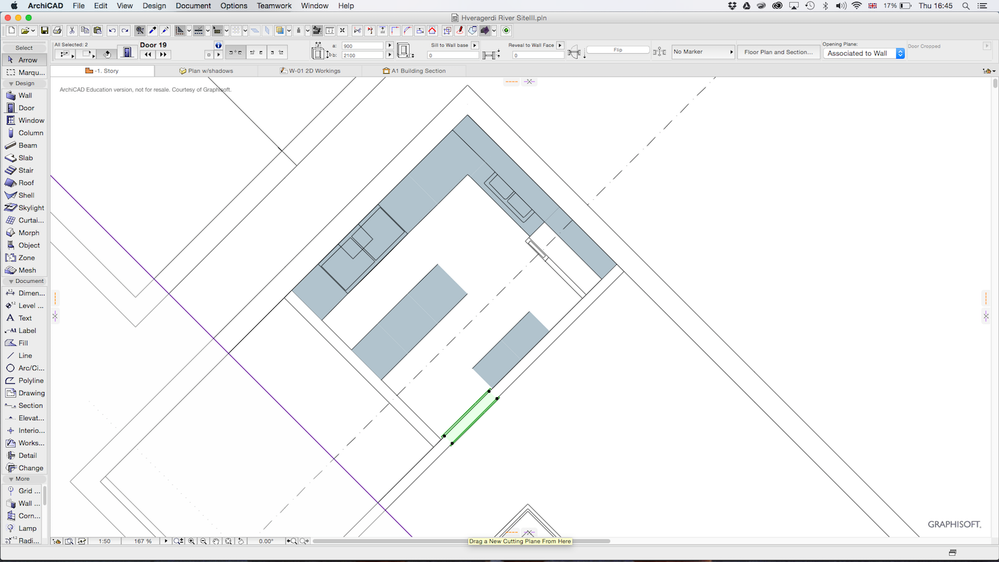Open the File menu
This screenshot has height=562, width=999.
coord(78,6)
